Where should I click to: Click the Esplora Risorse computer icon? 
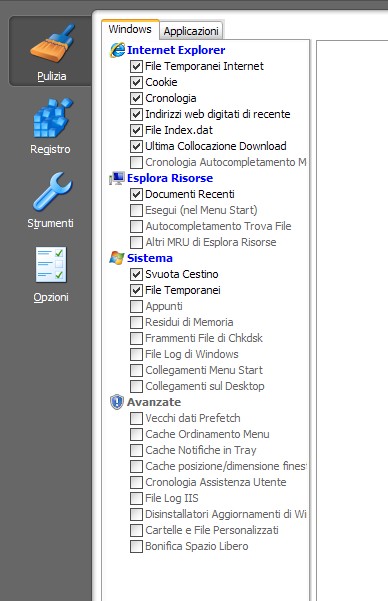click(x=117, y=178)
